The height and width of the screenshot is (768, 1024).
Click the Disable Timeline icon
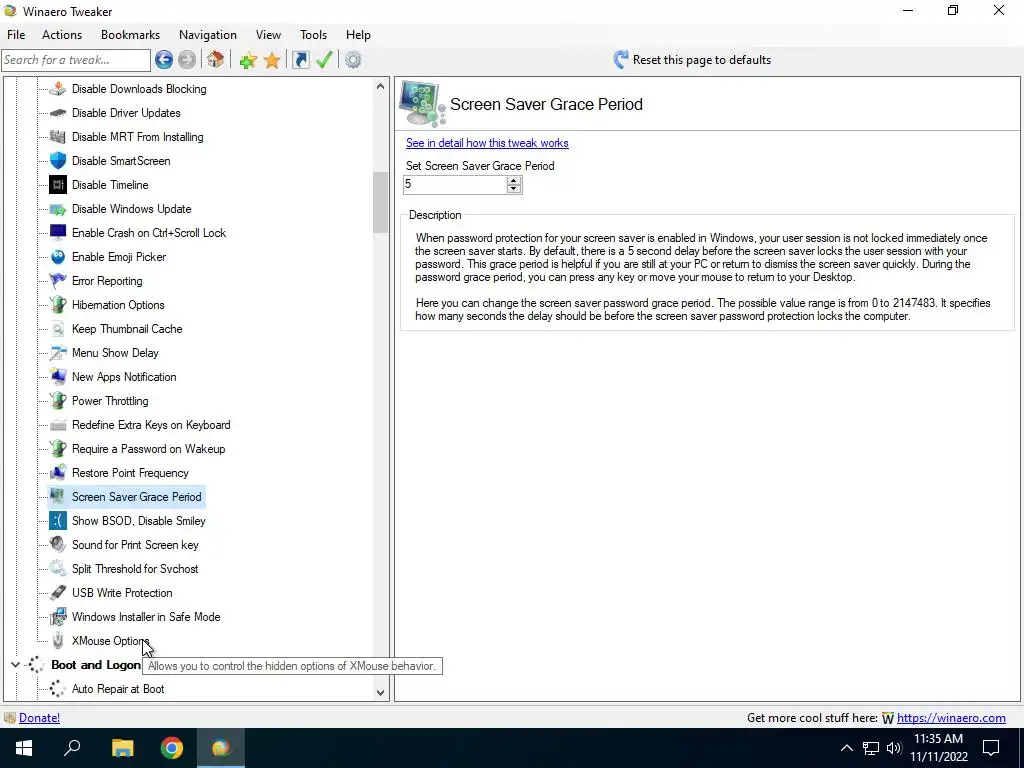(58, 185)
